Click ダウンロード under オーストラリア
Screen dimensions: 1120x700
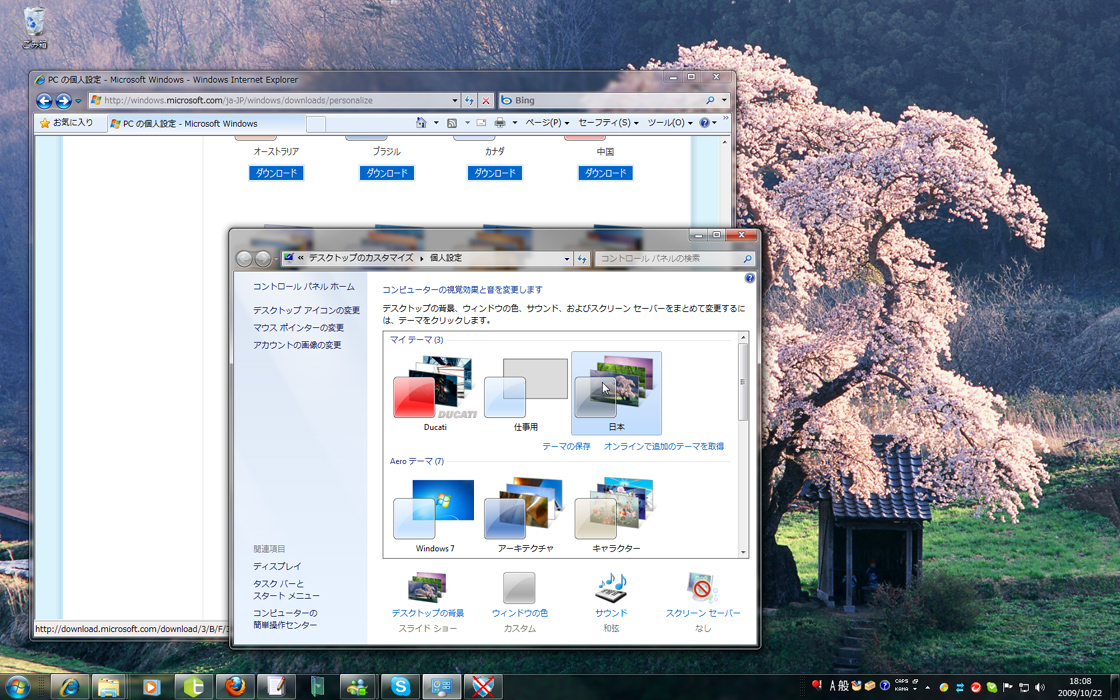tap(276, 173)
